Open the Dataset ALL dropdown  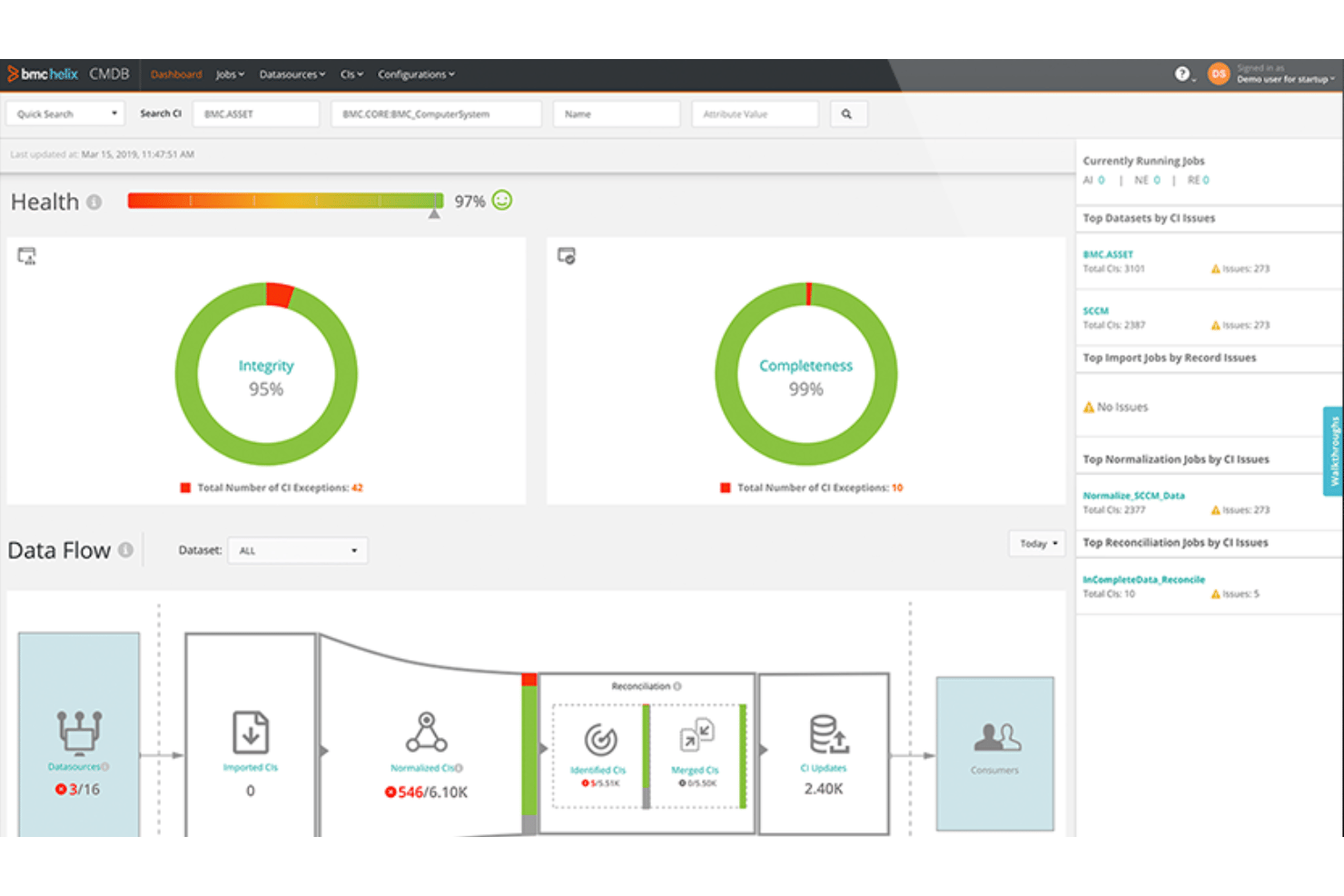pos(298,550)
